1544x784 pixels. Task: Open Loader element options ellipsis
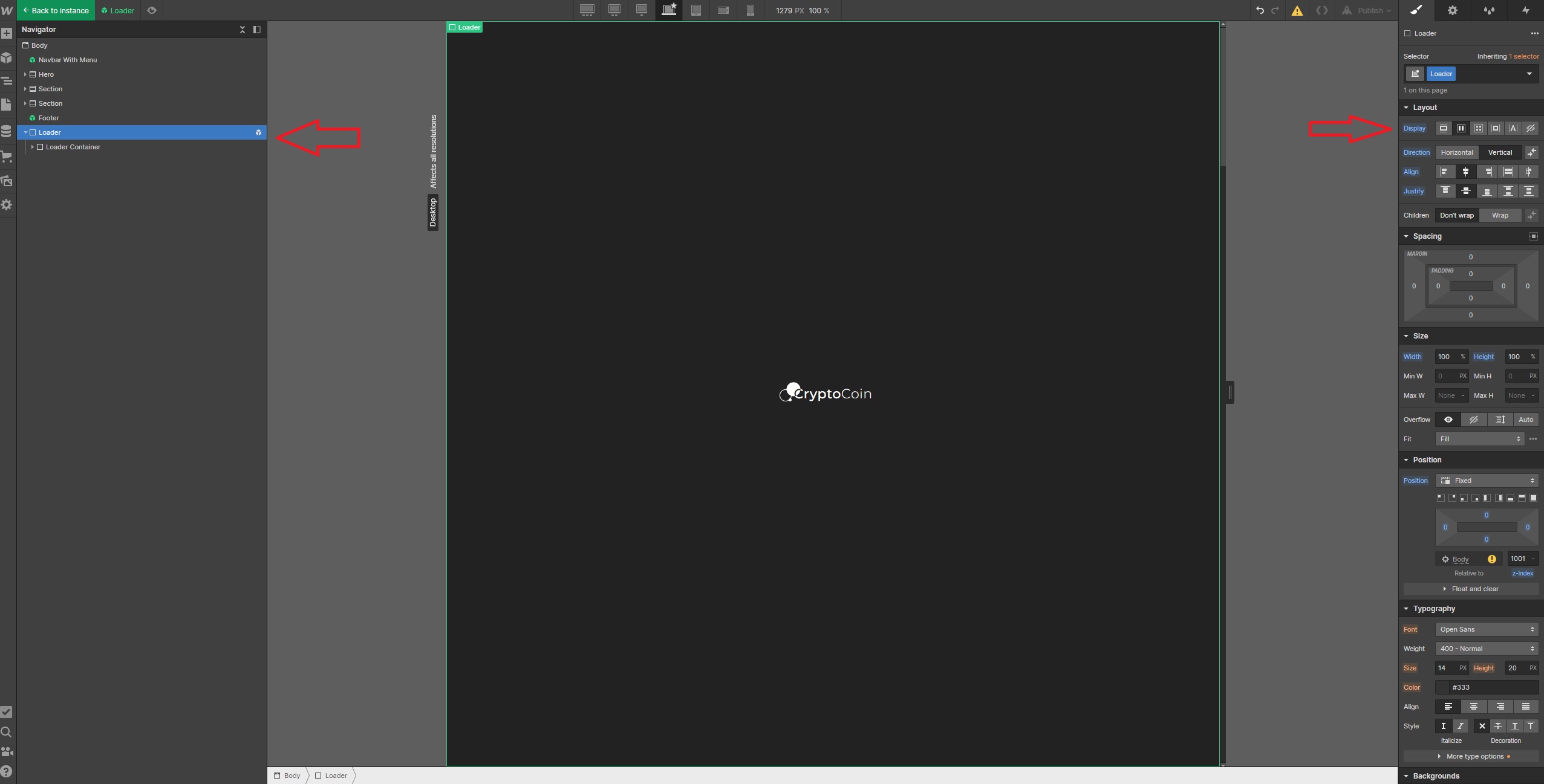pos(1534,33)
